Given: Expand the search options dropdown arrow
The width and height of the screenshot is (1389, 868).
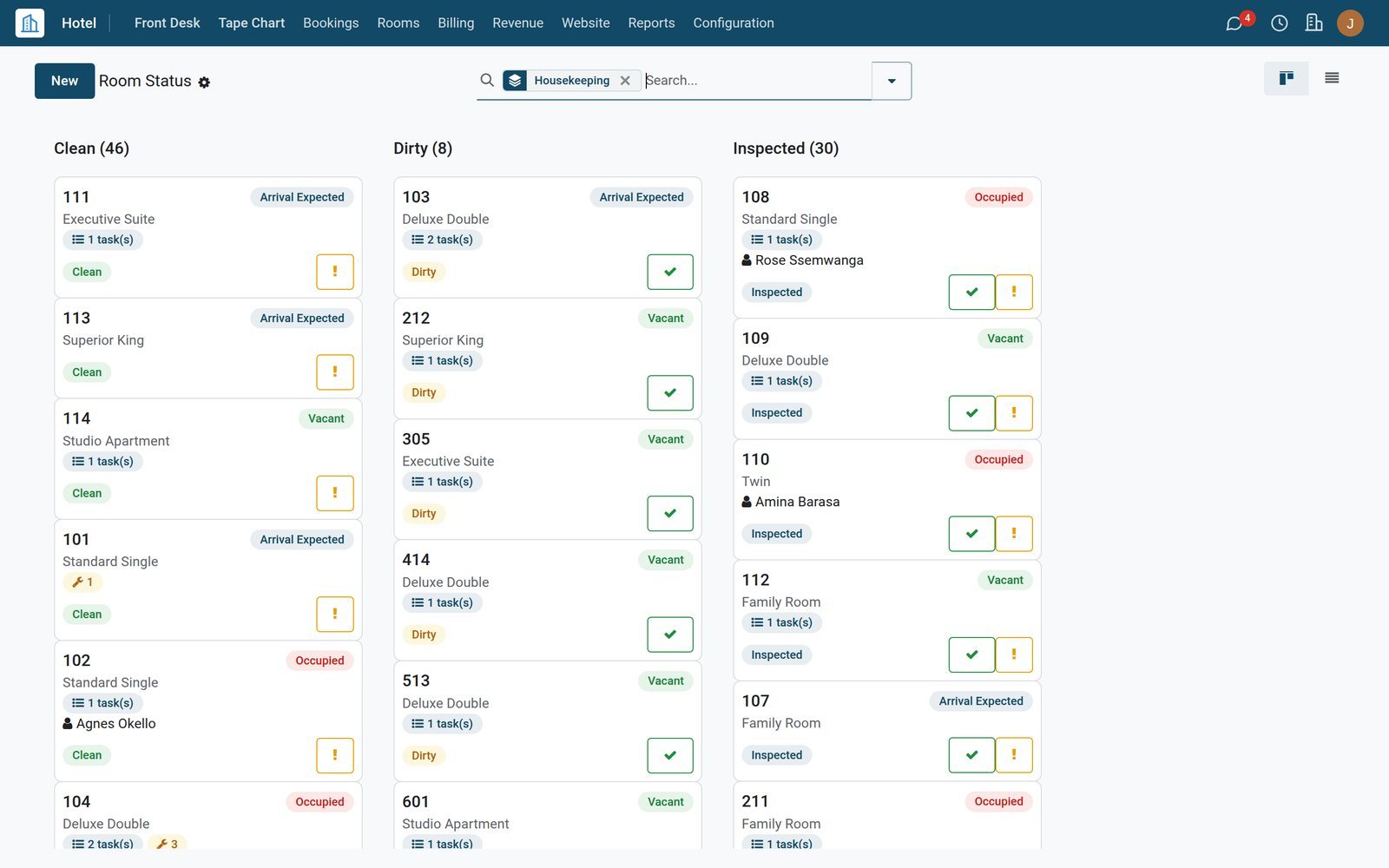Looking at the screenshot, I should (892, 81).
